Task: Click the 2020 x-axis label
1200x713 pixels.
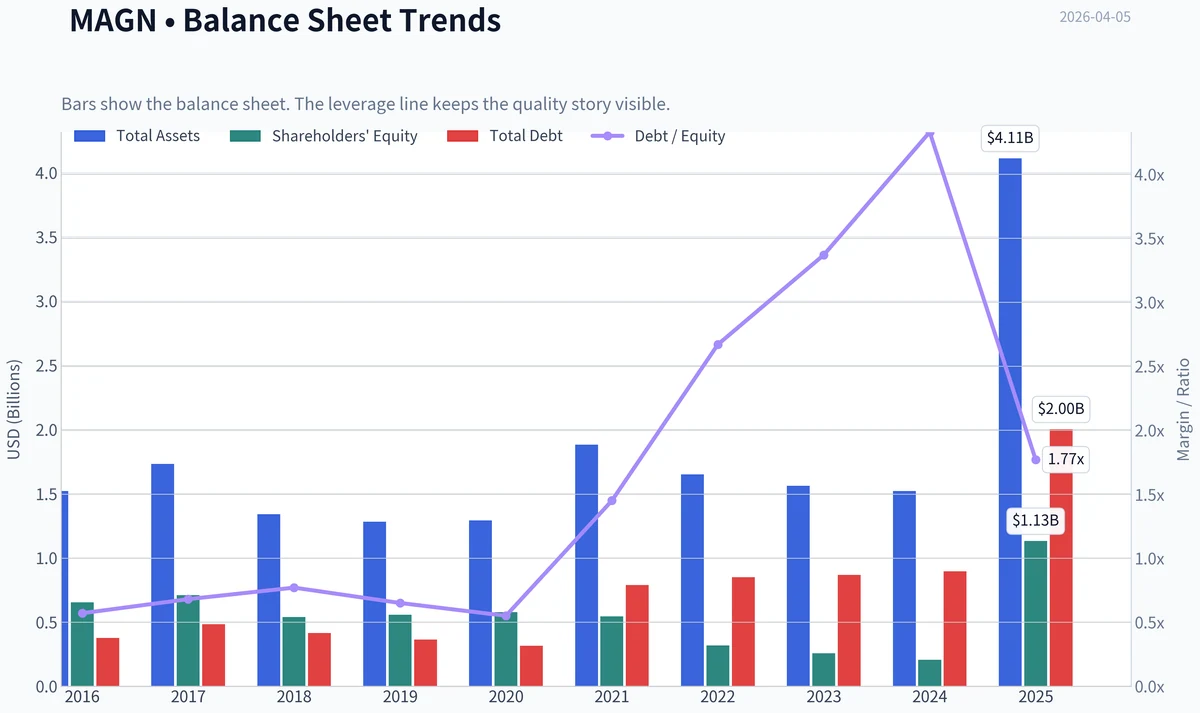Action: coord(506,698)
